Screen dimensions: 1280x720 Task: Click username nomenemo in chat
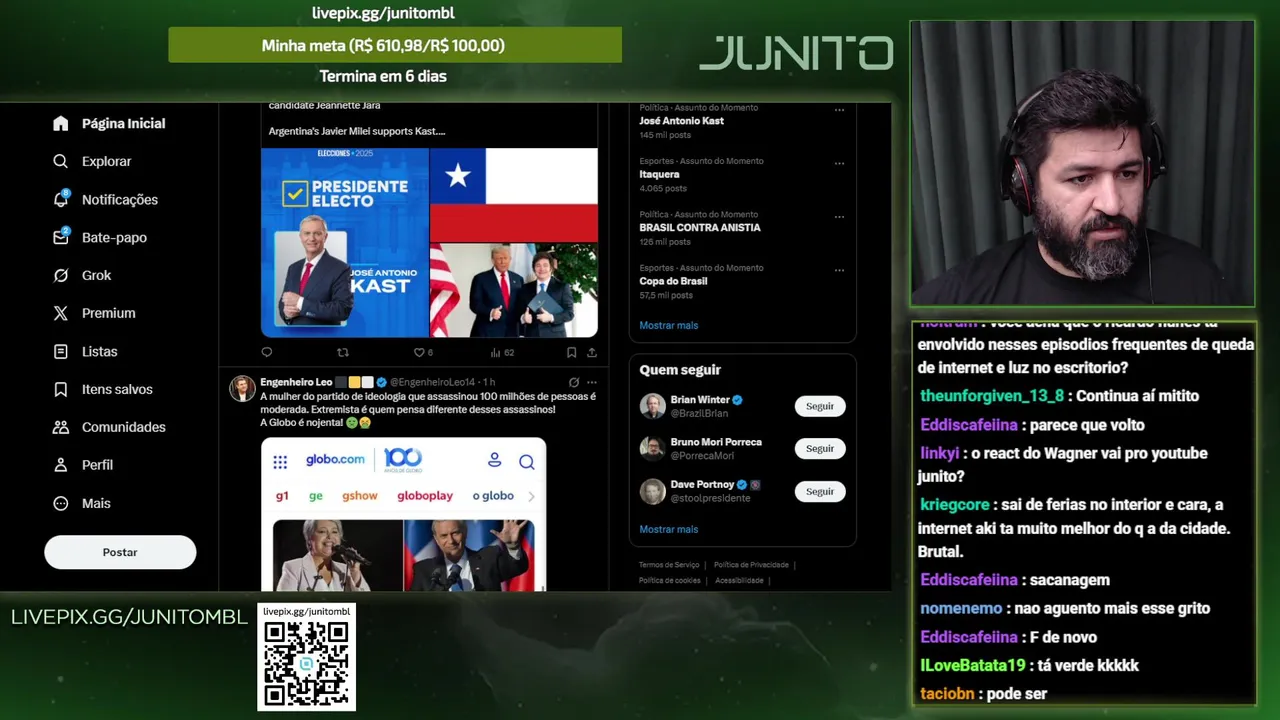[961, 608]
